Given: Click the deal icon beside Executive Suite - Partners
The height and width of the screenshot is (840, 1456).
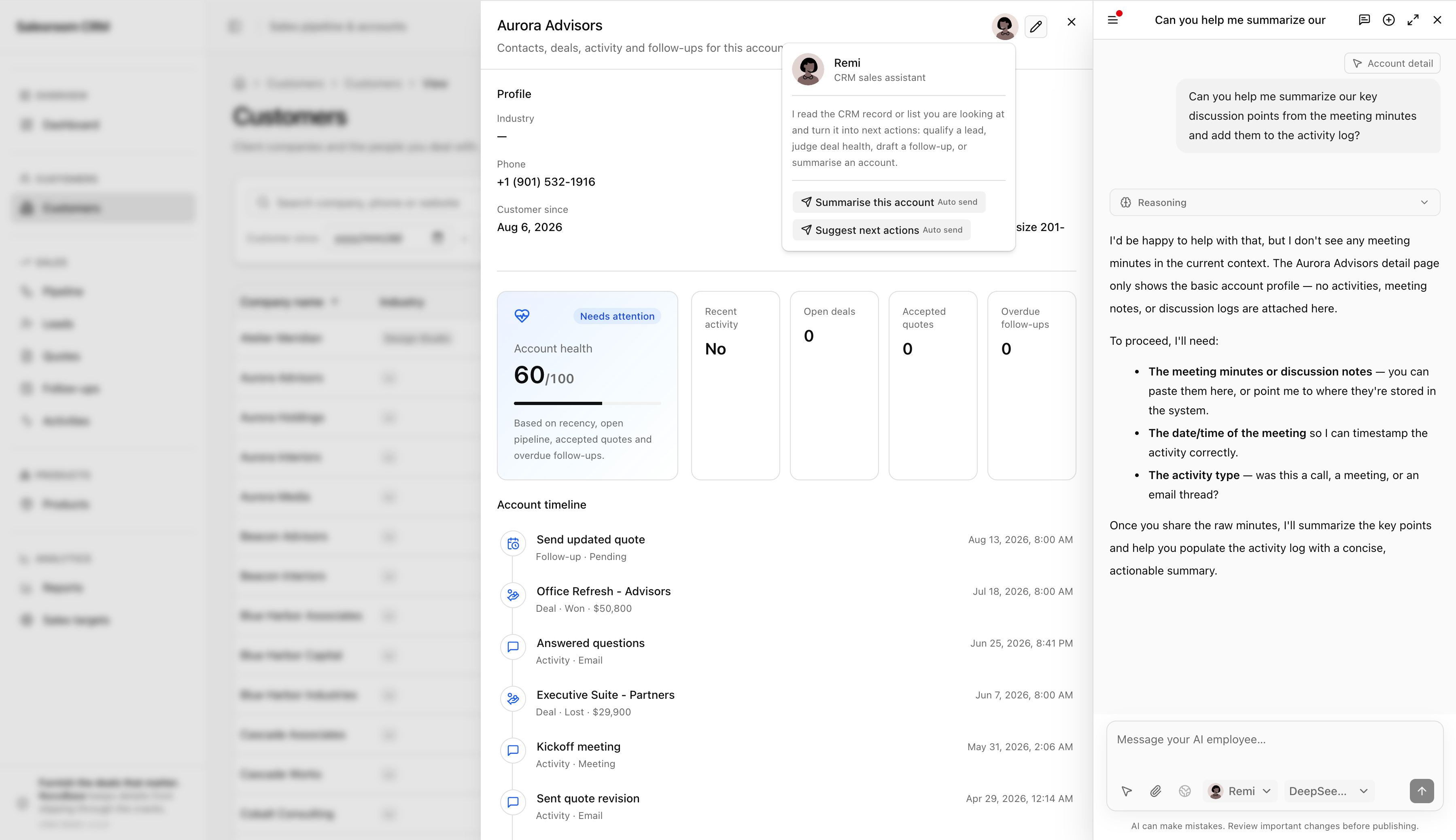Looking at the screenshot, I should [x=513, y=699].
